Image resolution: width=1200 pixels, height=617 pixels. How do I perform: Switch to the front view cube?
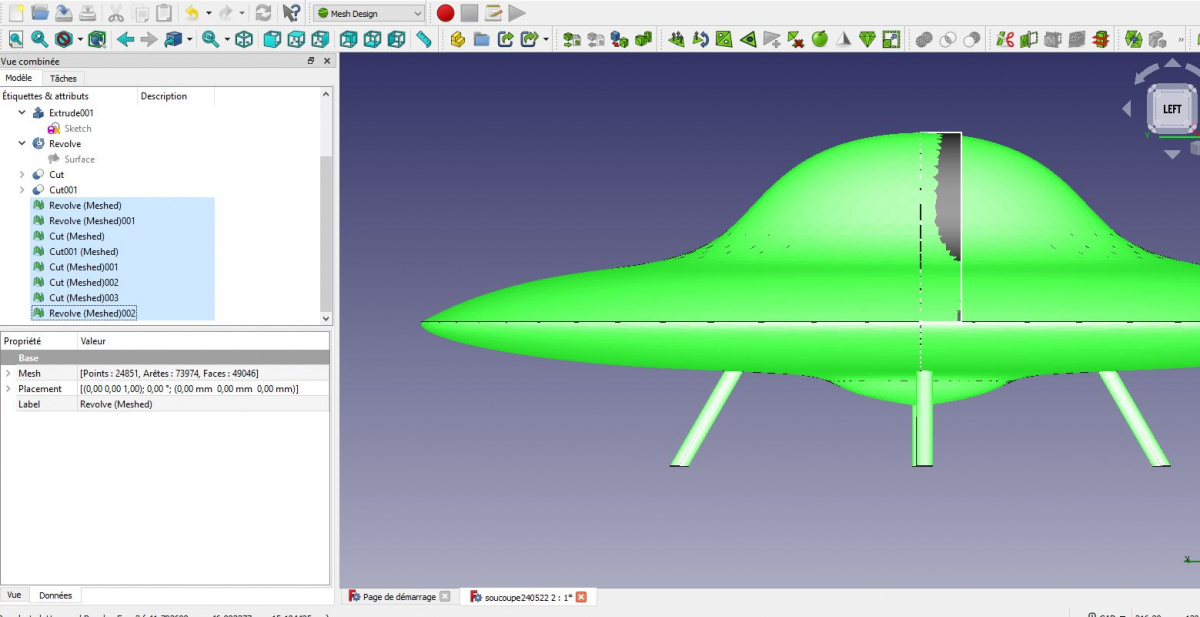tap(272, 39)
